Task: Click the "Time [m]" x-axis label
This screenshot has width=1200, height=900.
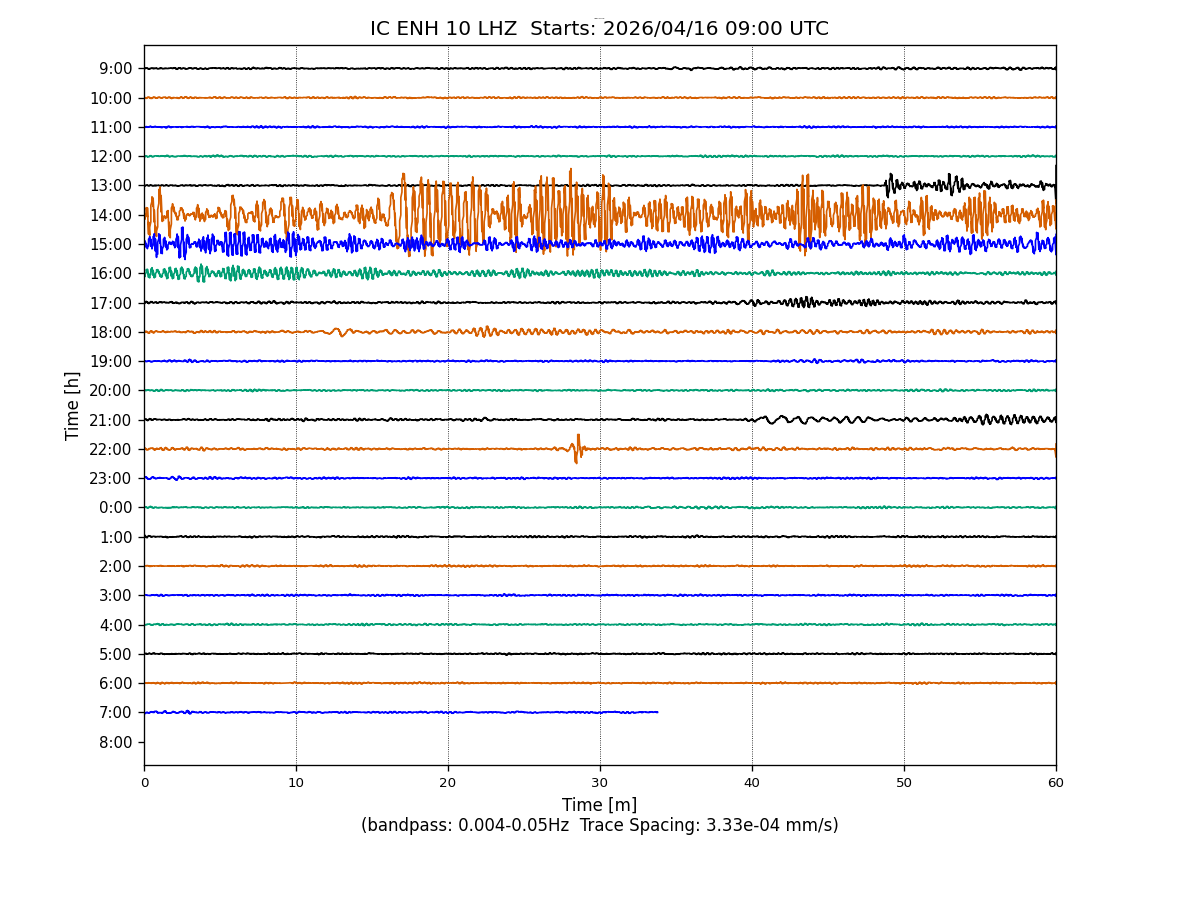Action: [599, 805]
